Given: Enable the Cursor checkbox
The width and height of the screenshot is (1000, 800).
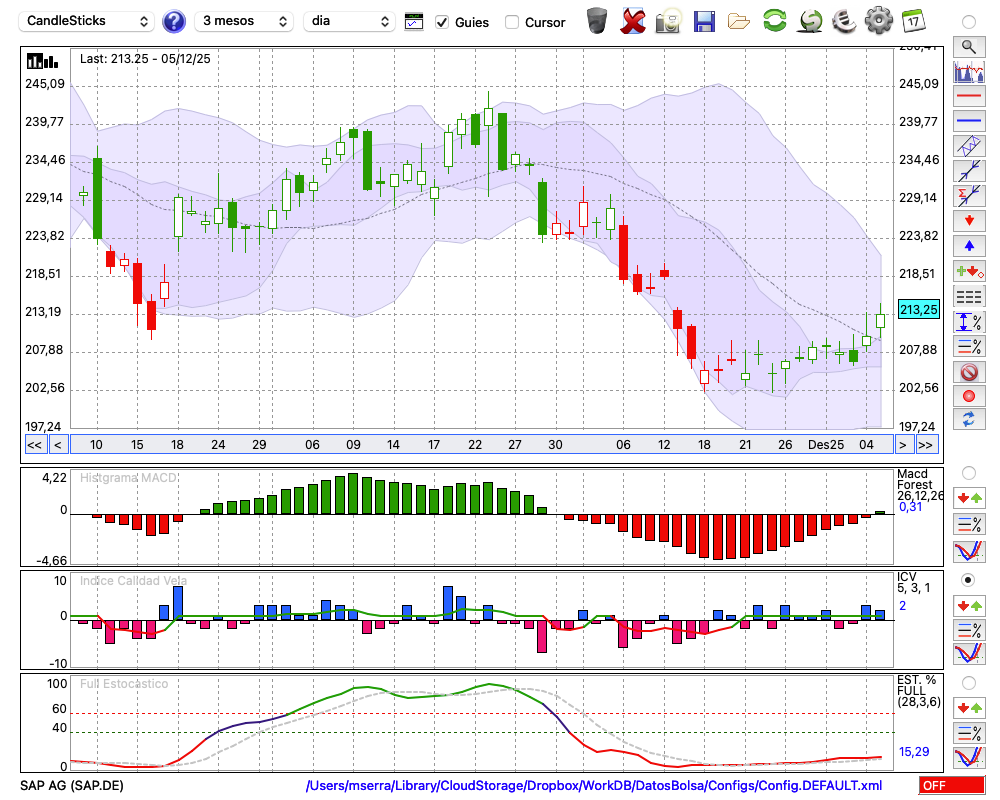Looking at the screenshot, I should click(x=512, y=22).
